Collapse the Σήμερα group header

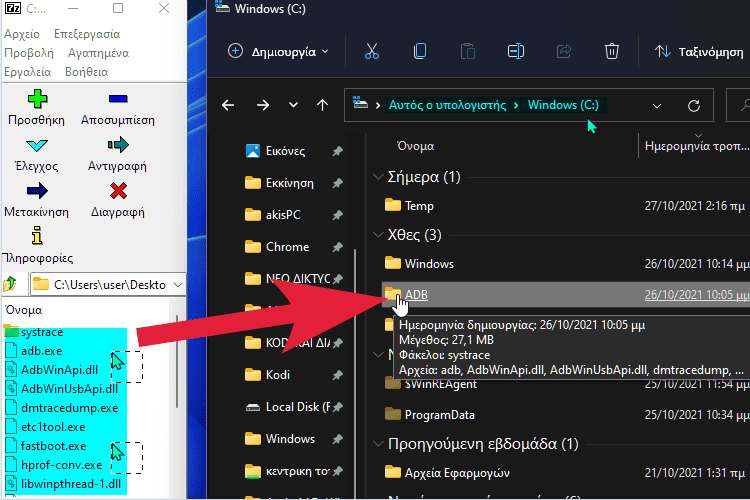[376, 177]
